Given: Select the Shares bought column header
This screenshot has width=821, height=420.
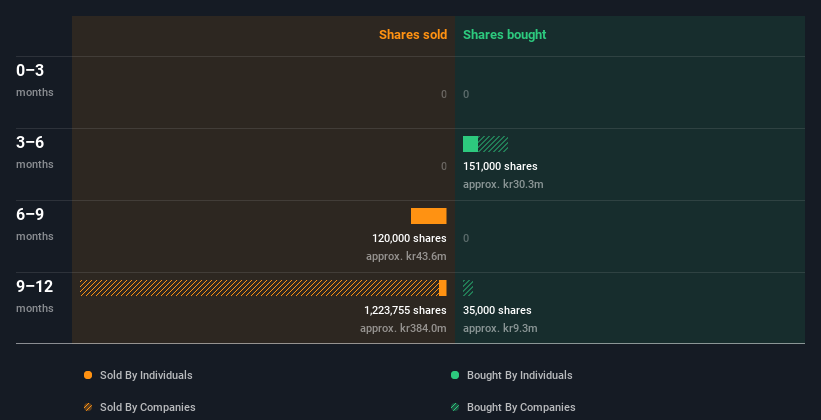Looking at the screenshot, I should (504, 35).
